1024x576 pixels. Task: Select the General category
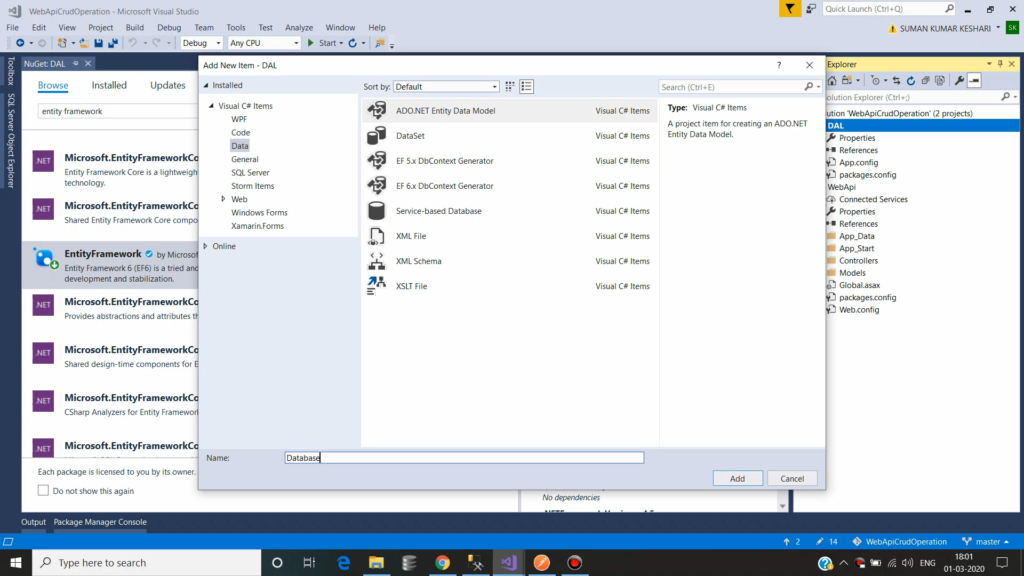pos(245,159)
